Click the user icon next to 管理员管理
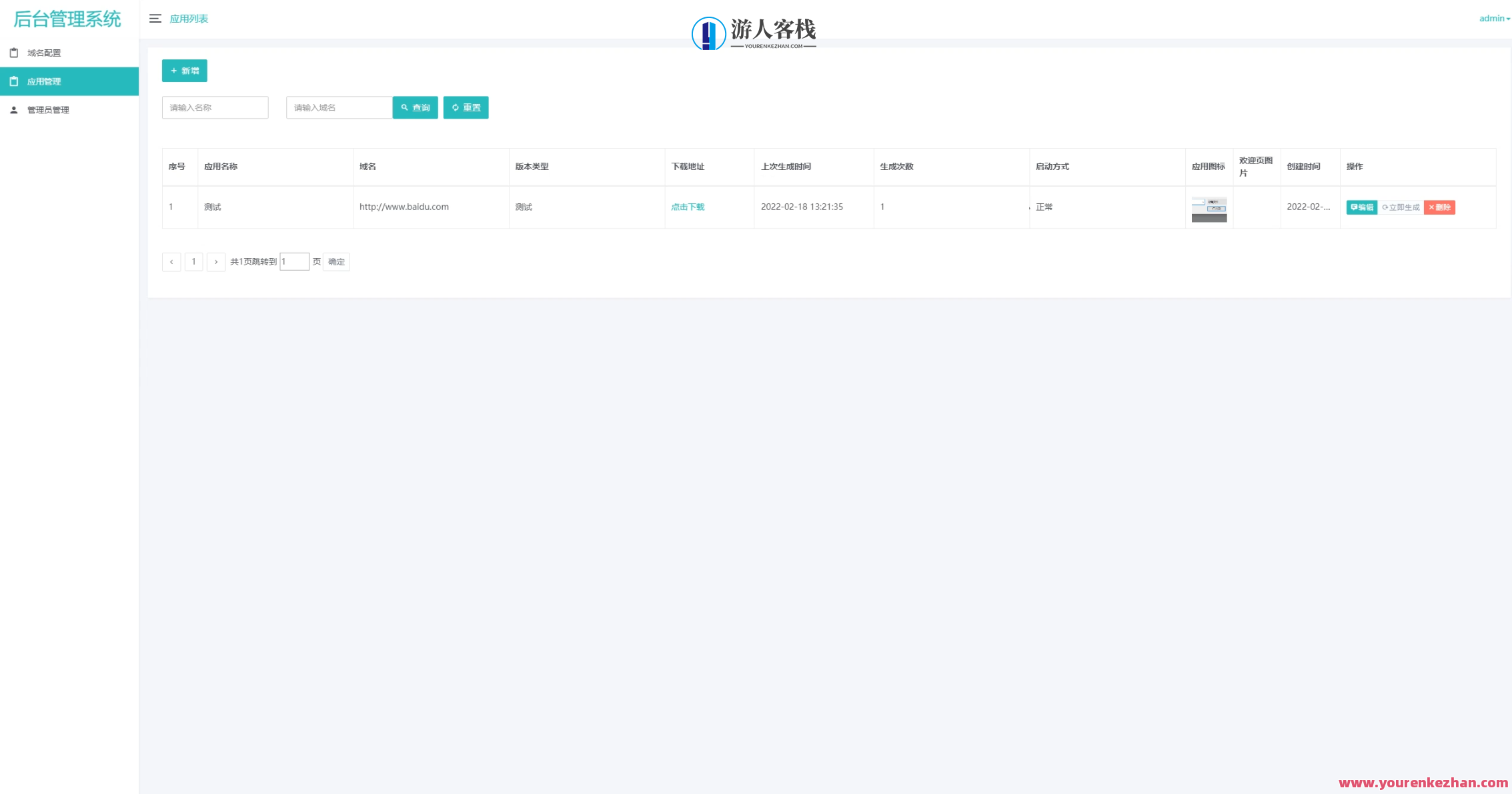This screenshot has height=794, width=1512. pyautogui.click(x=13, y=110)
